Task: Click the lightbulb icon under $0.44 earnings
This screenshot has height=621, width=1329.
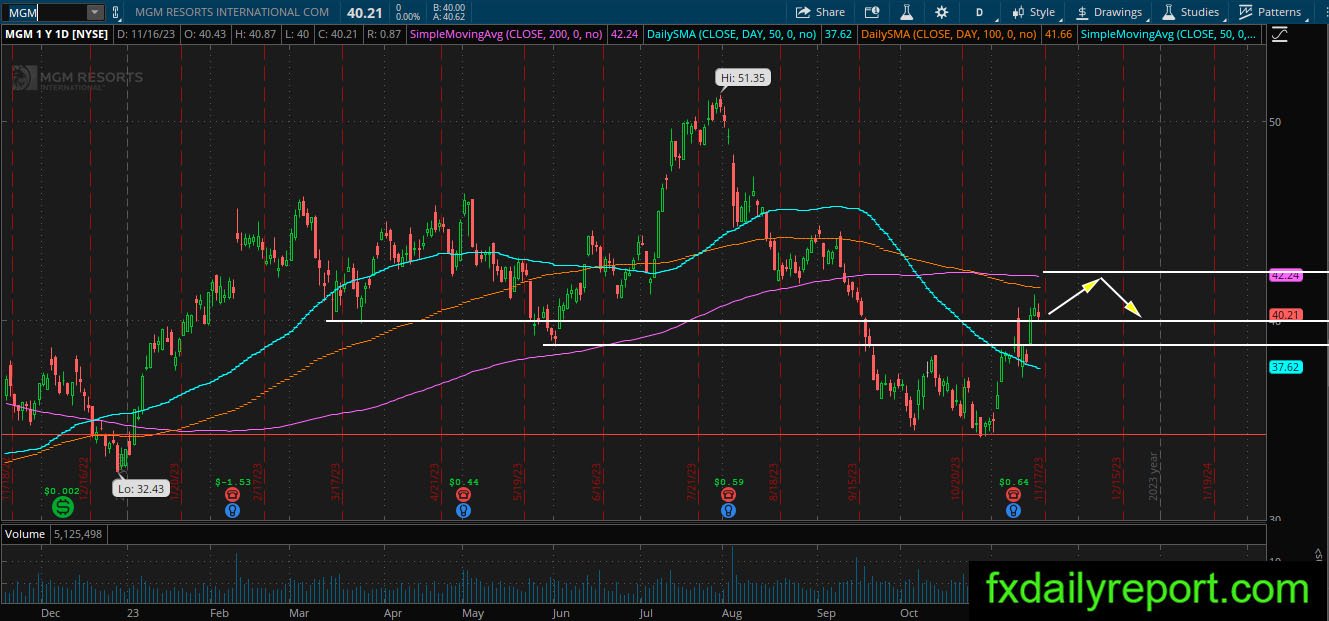Action: (x=463, y=510)
